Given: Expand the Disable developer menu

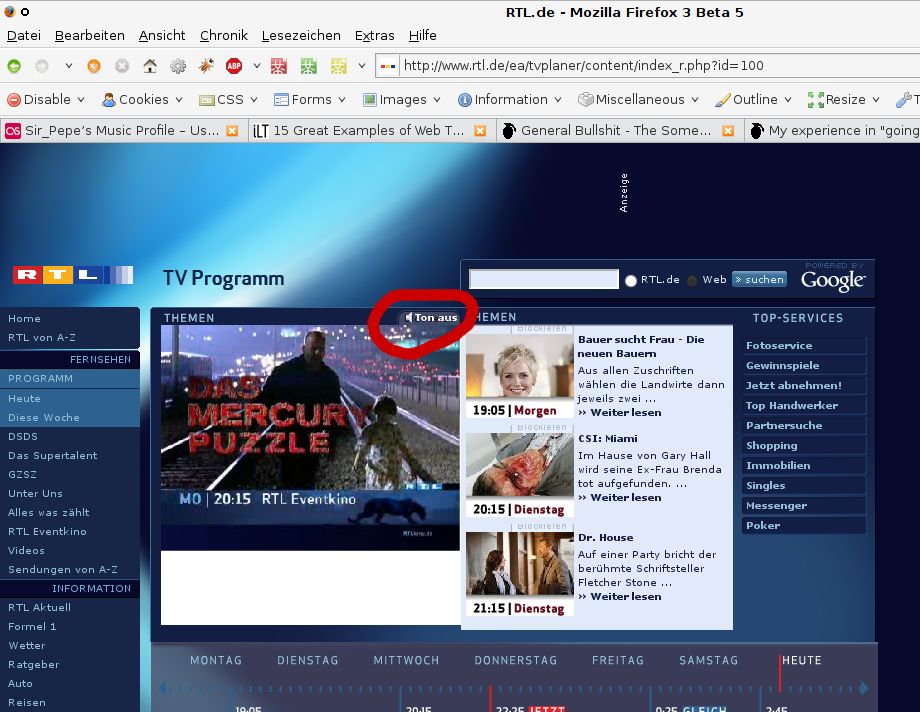Looking at the screenshot, I should (46, 100).
